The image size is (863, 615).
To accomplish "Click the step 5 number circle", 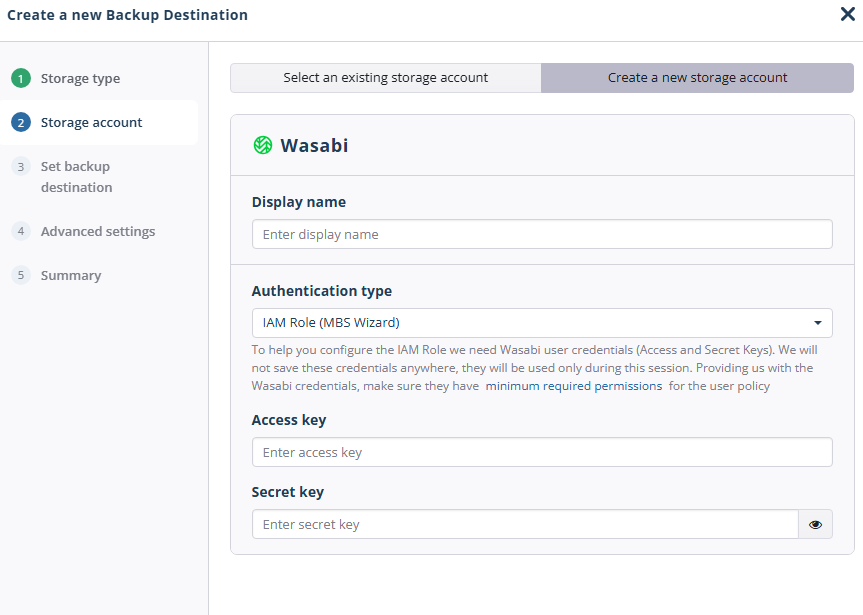I will [21, 275].
